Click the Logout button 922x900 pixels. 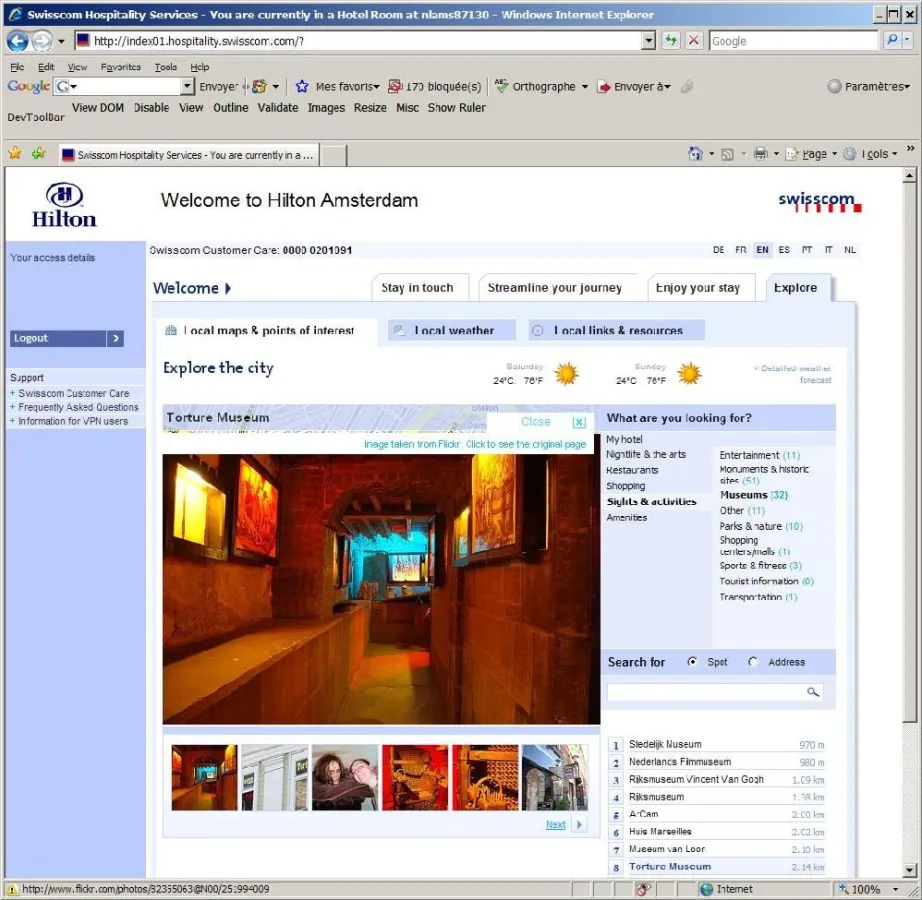click(66, 338)
